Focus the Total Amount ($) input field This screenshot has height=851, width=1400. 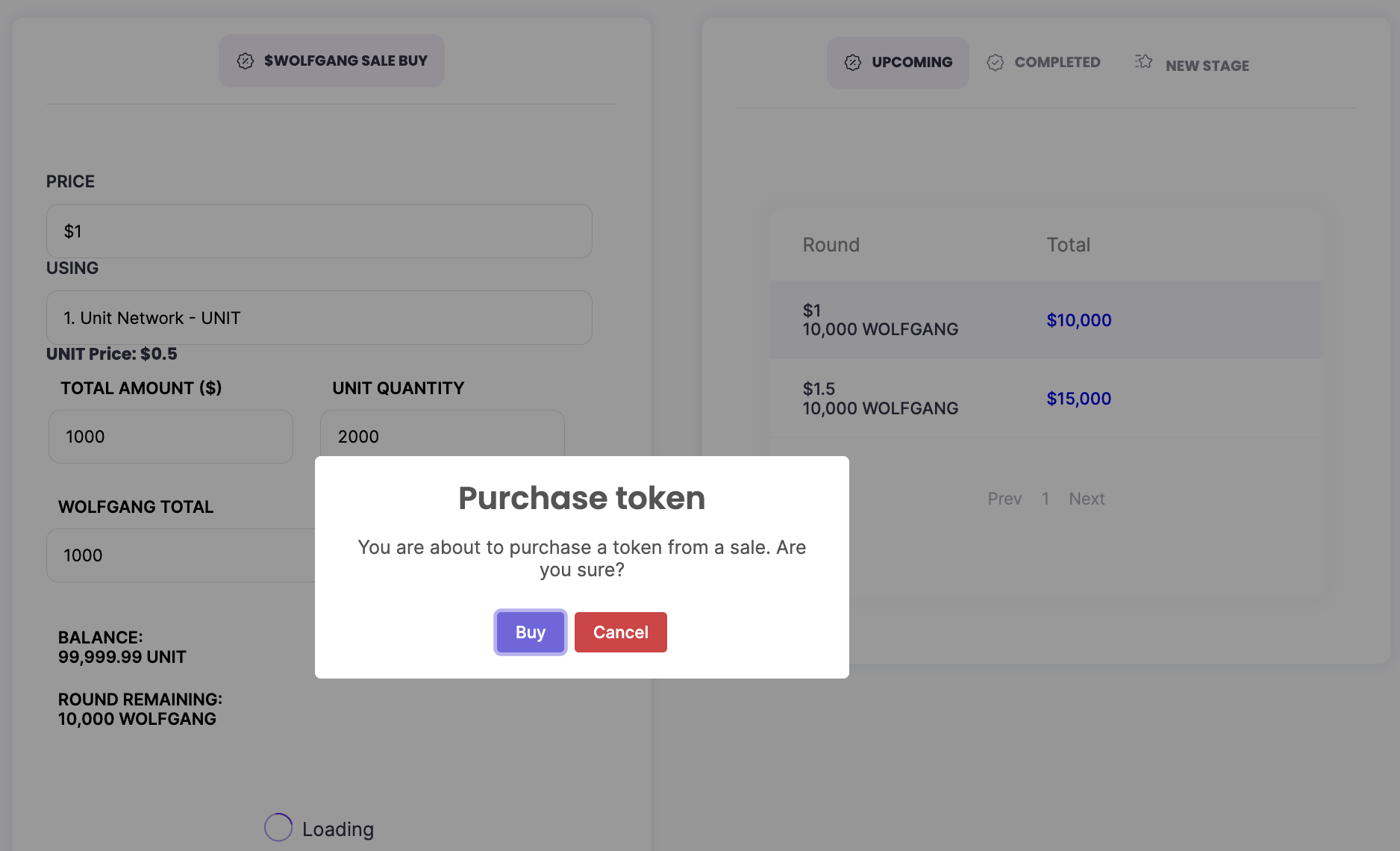pos(171,437)
